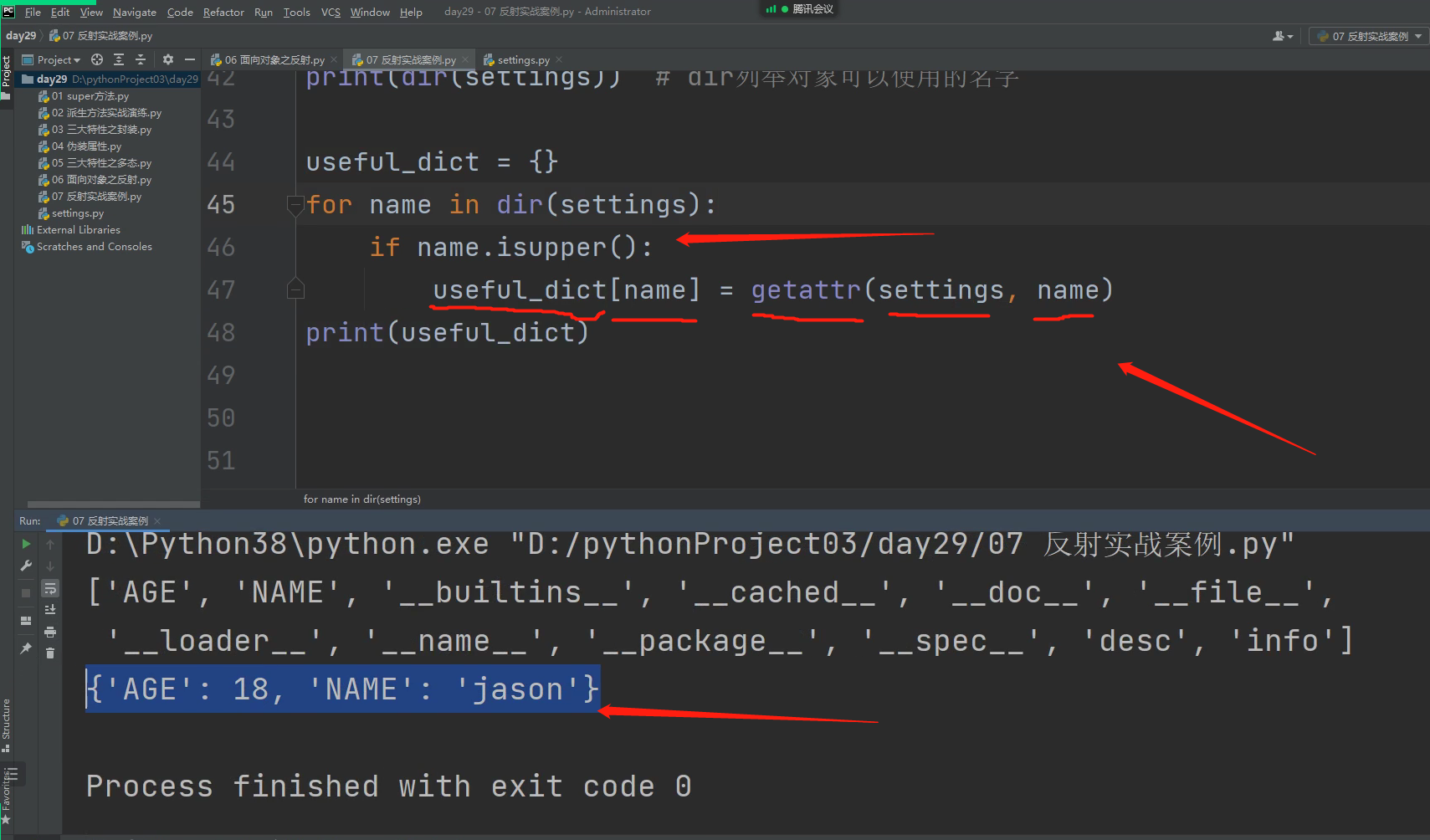1430x840 pixels.
Task: Rerun the script with the green play icon
Action: (x=26, y=545)
